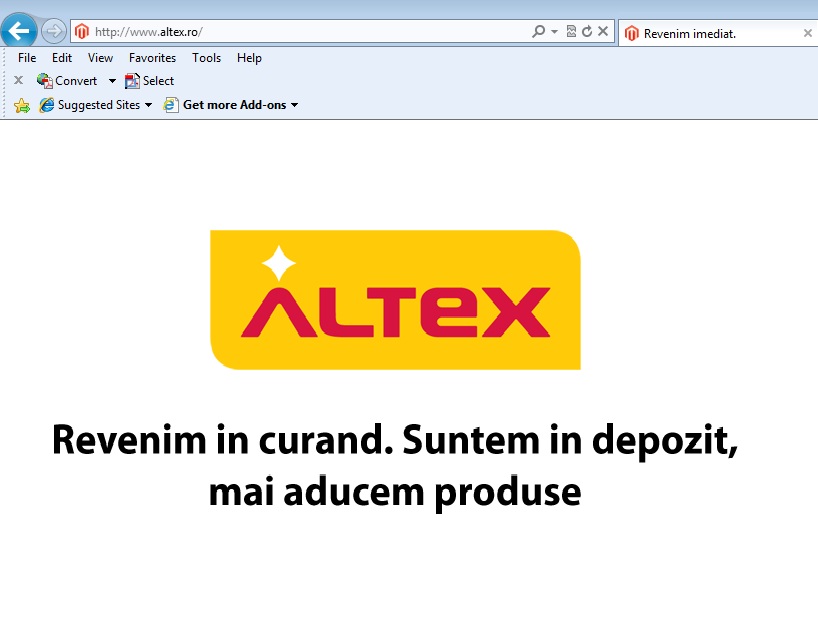Stop loading the page with X icon
Image resolution: width=818 pixels, height=621 pixels.
click(x=603, y=31)
